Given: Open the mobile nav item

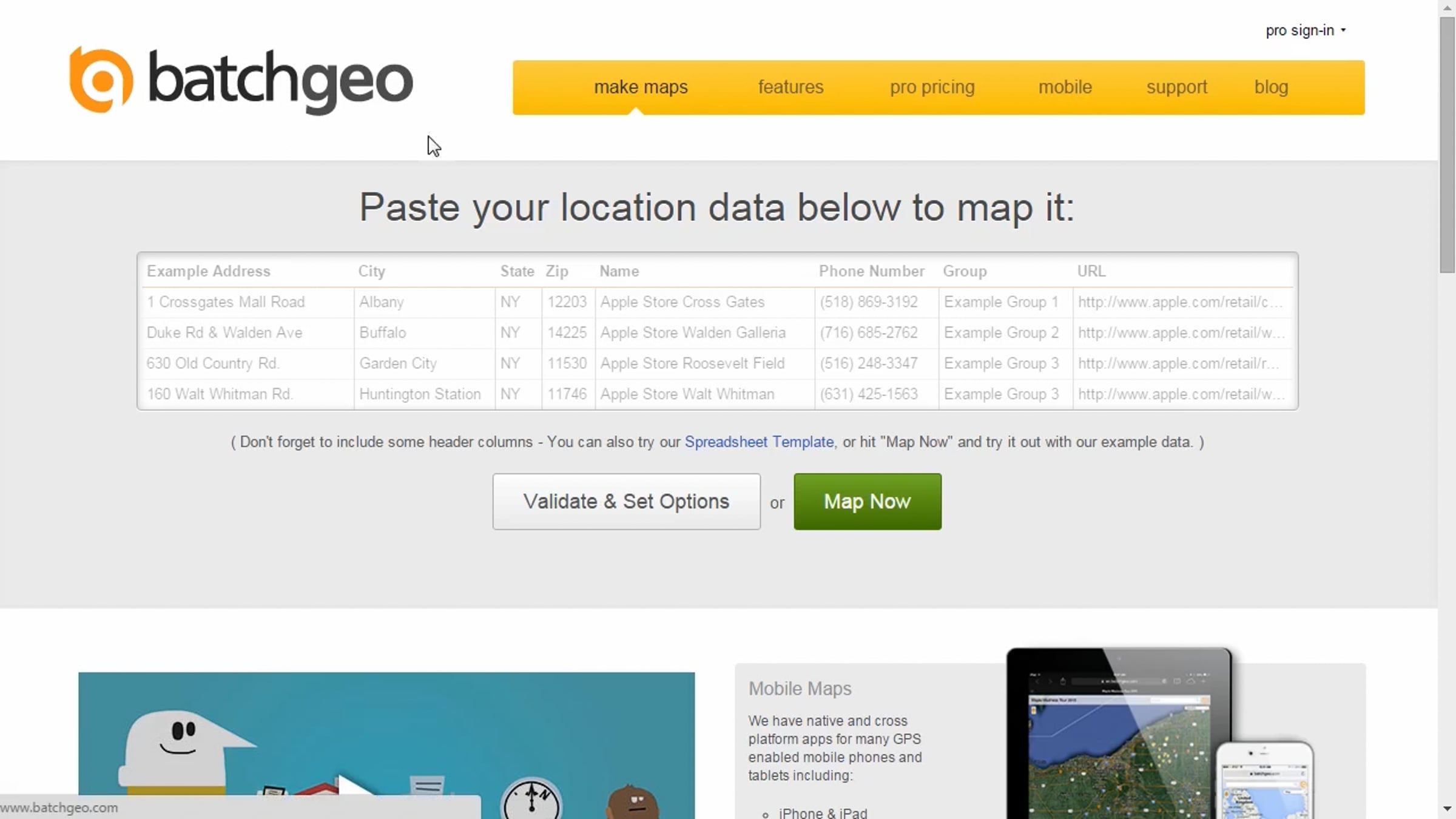Looking at the screenshot, I should click(x=1065, y=87).
